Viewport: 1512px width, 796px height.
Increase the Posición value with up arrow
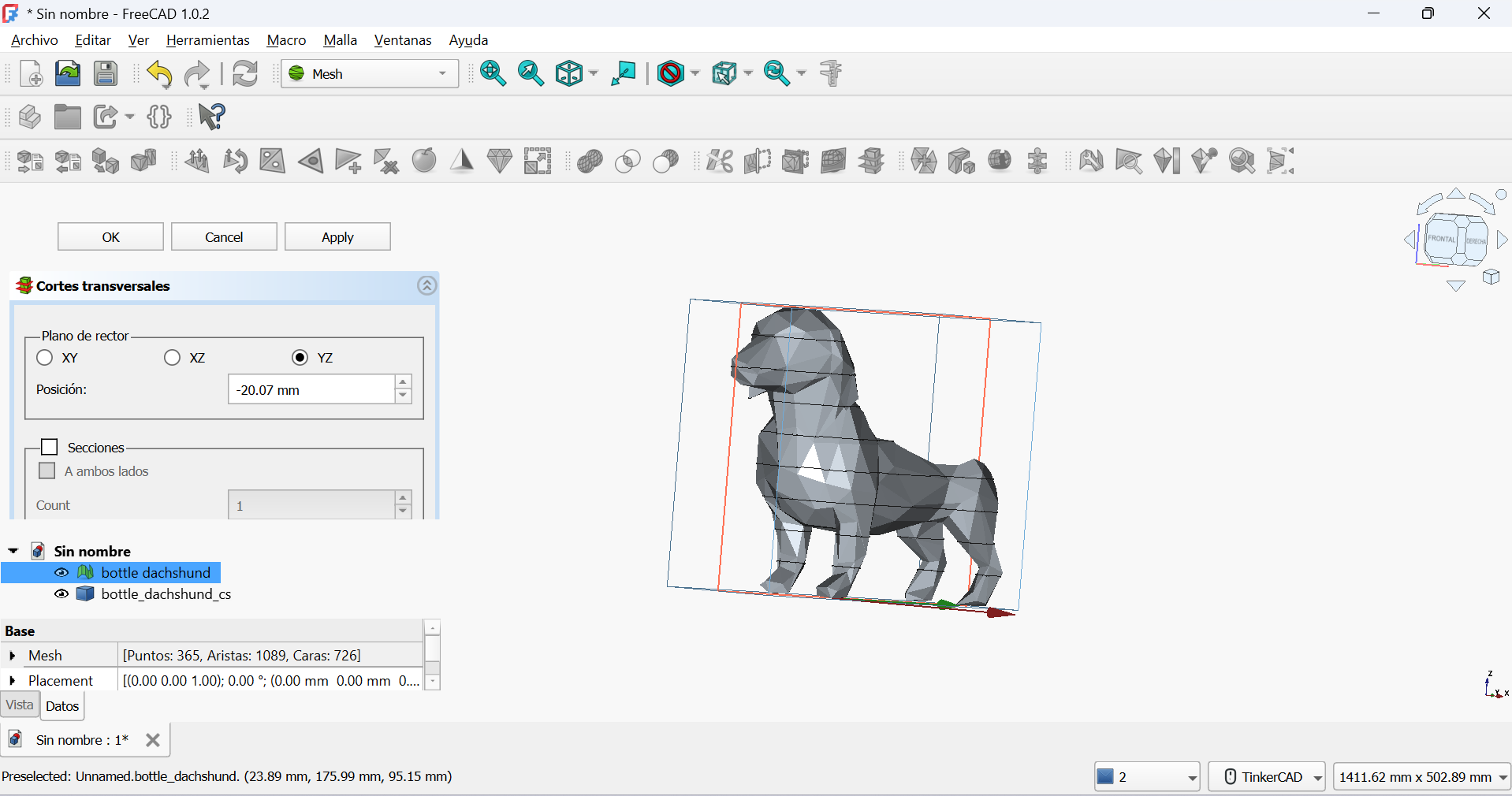pyautogui.click(x=403, y=382)
